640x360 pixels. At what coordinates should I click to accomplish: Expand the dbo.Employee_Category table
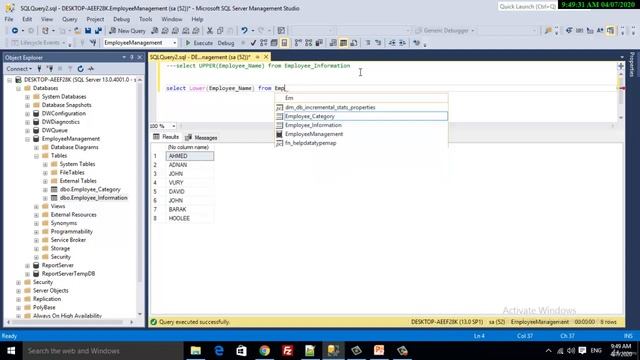[45, 190]
